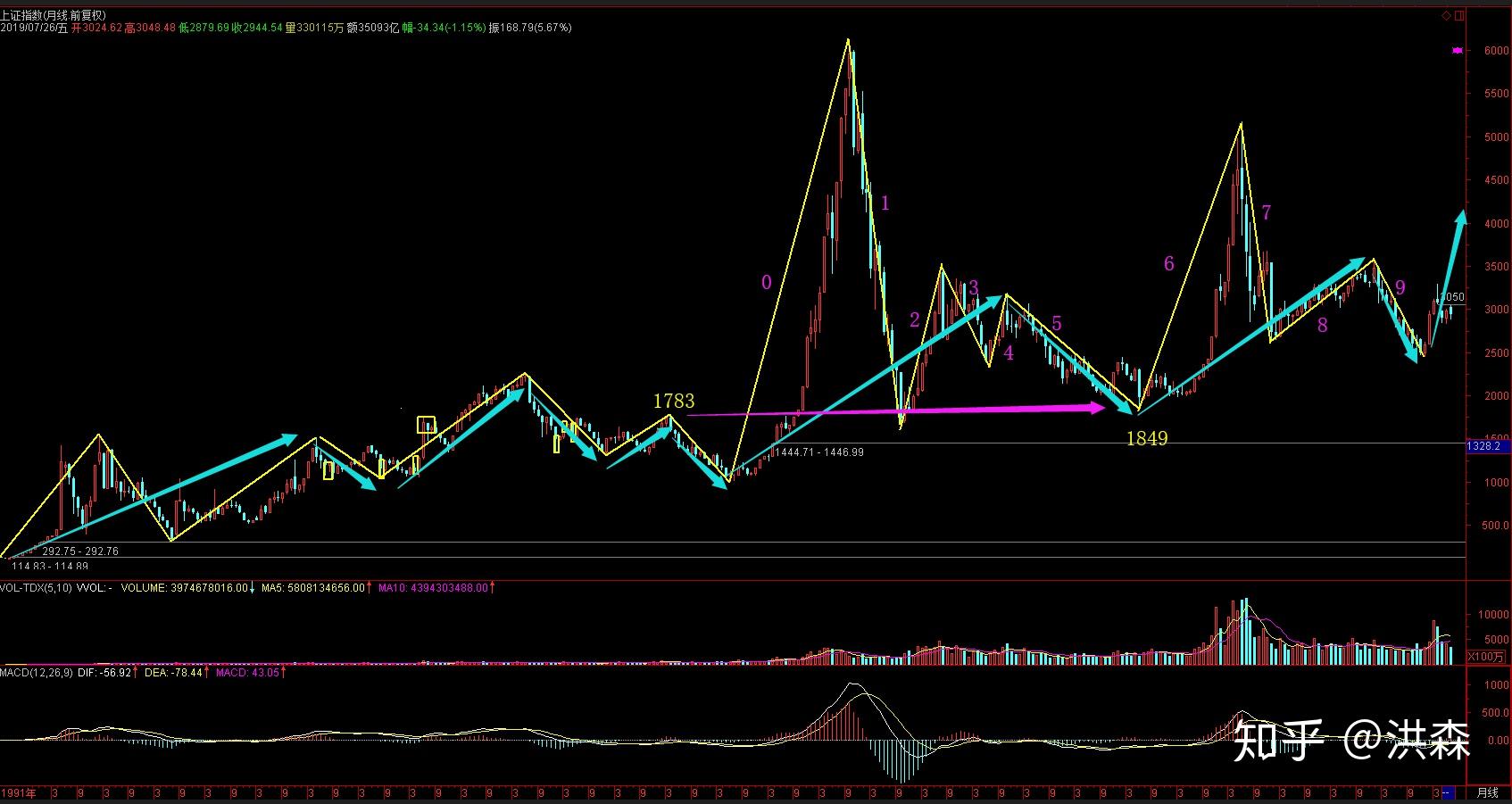Click the split-panel icon at chart top-right
This screenshot has height=804, width=1512.
(1459, 16)
